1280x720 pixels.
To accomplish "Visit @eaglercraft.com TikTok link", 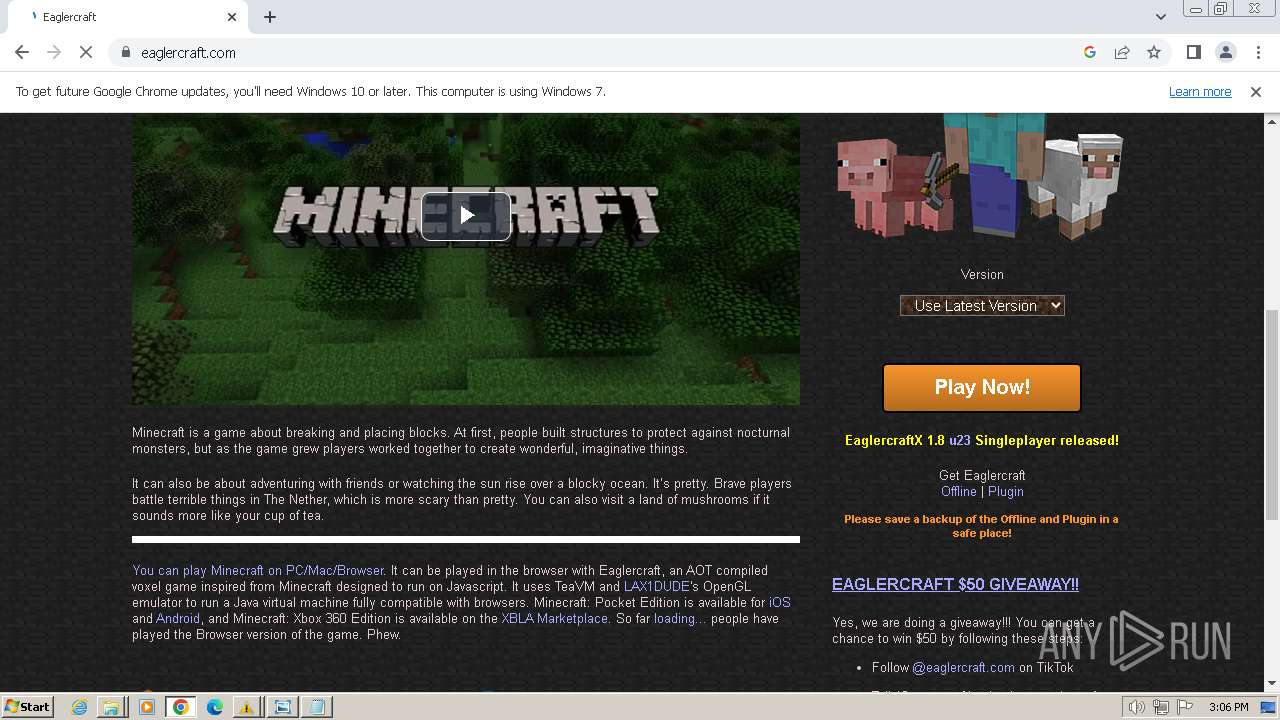I will tap(963, 667).
